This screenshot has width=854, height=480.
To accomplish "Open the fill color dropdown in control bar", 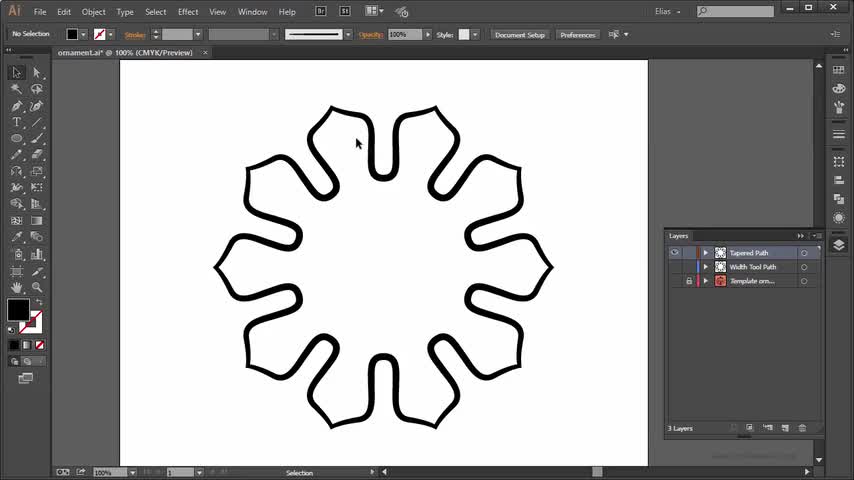I will (x=83, y=34).
